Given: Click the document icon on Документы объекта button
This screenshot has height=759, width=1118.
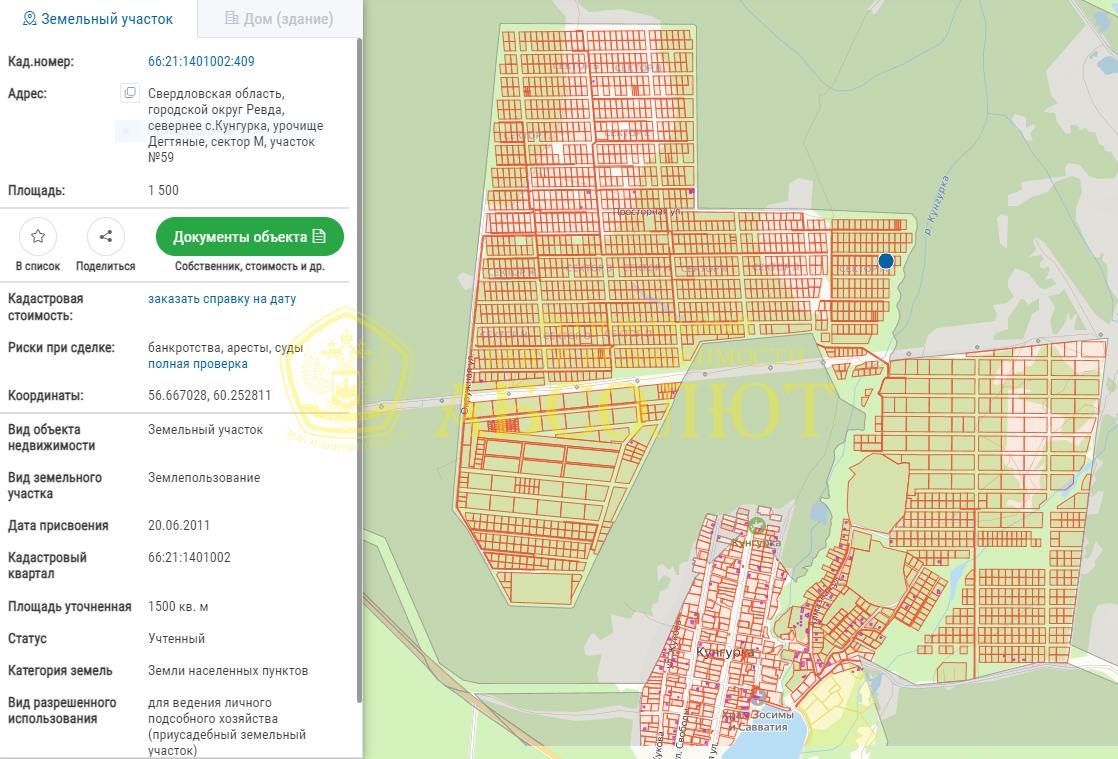Looking at the screenshot, I should pos(319,236).
